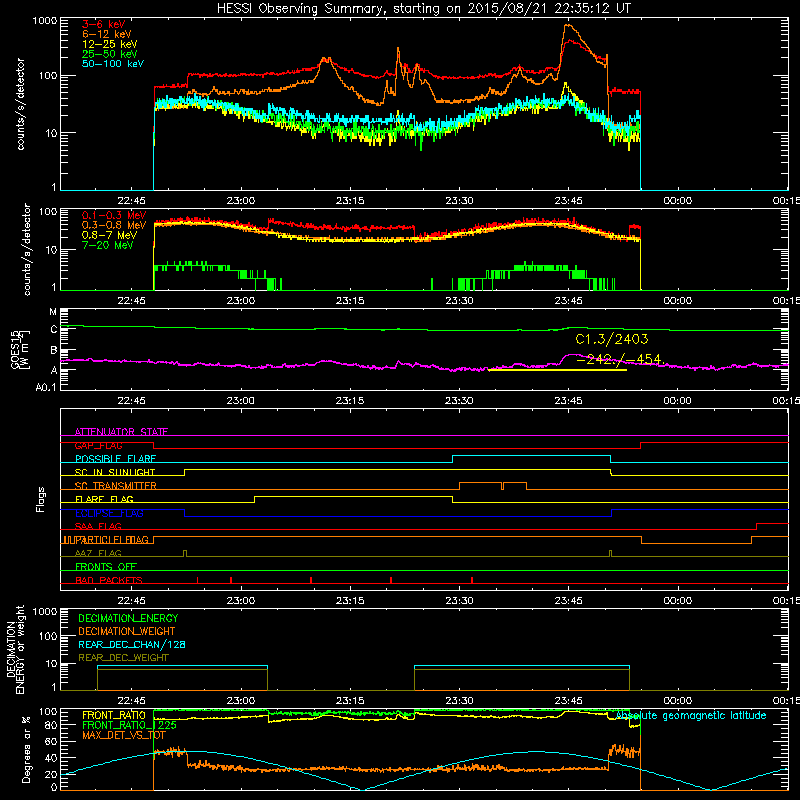
Task: Click the 0.8-7 MeV legend entry
Action: tap(109, 235)
